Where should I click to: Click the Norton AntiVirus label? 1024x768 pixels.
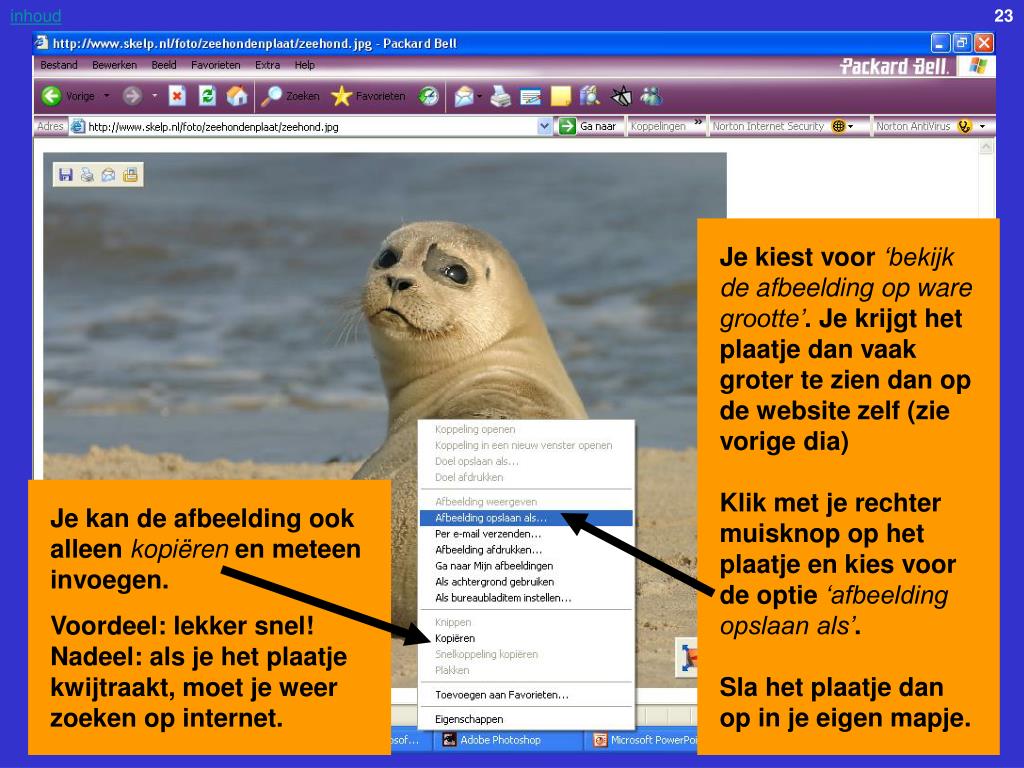click(913, 126)
